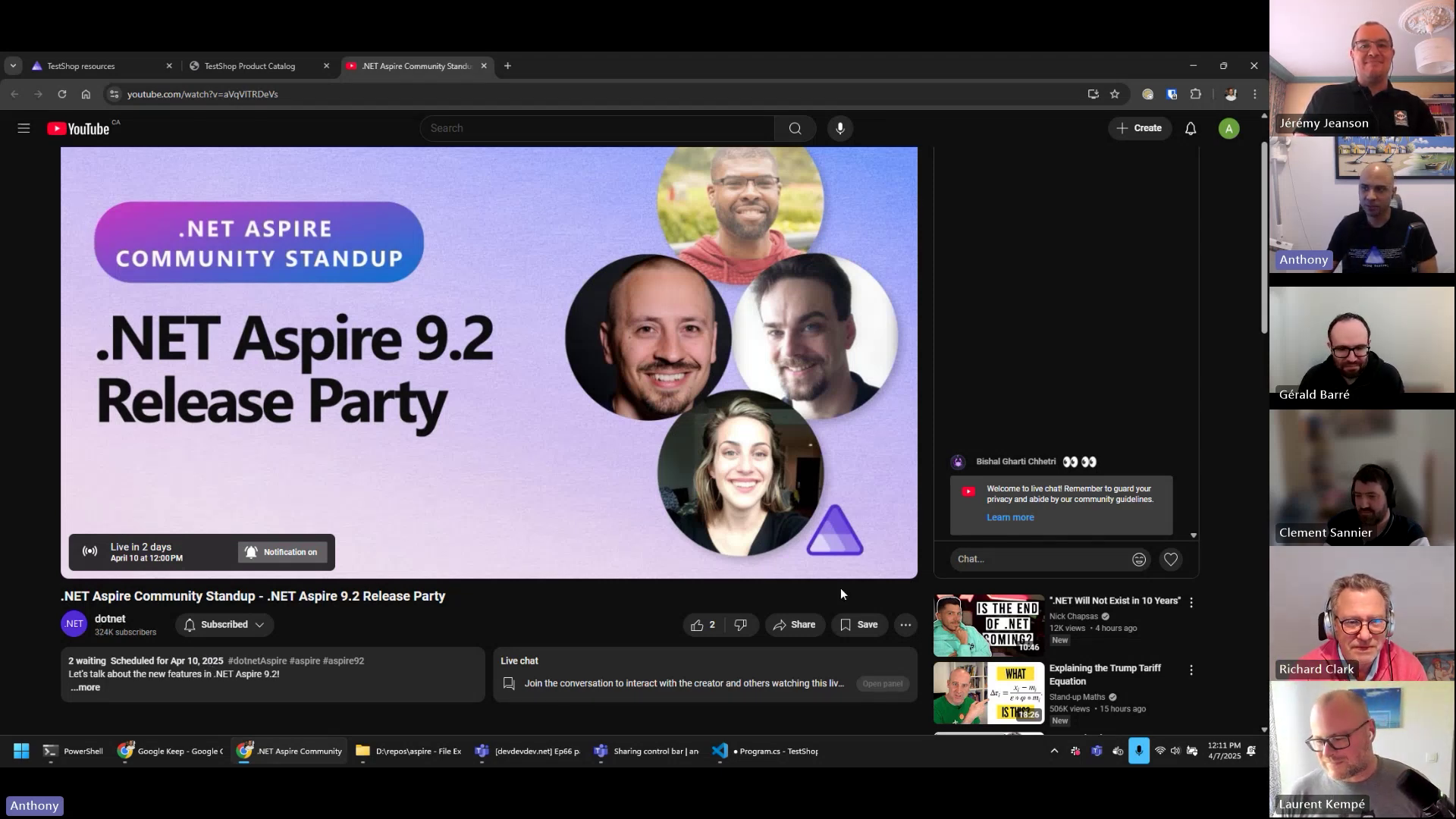The image size is (1456, 819).
Task: Open Visual Studio Code Program.cs from taskbar
Action: (764, 751)
